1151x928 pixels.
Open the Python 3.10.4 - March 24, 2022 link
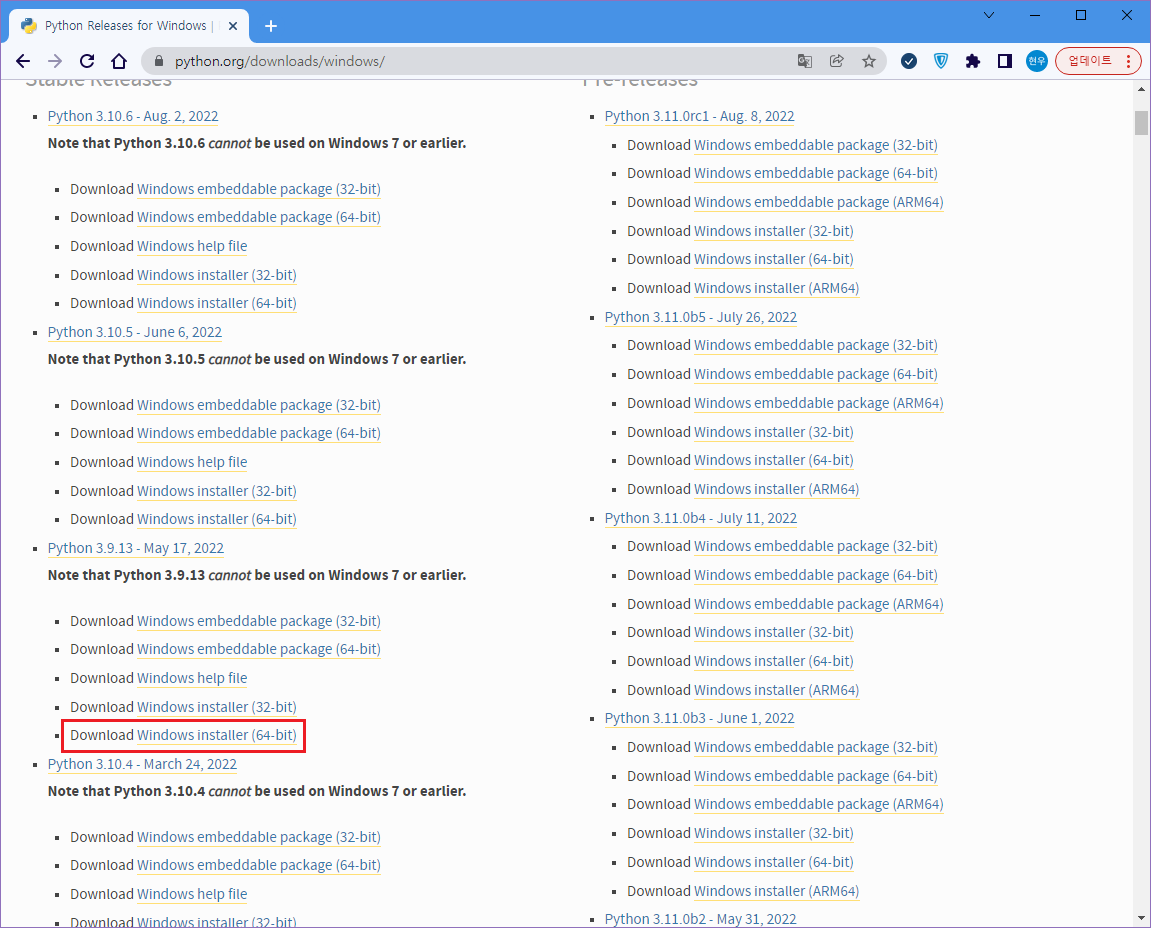(x=142, y=764)
